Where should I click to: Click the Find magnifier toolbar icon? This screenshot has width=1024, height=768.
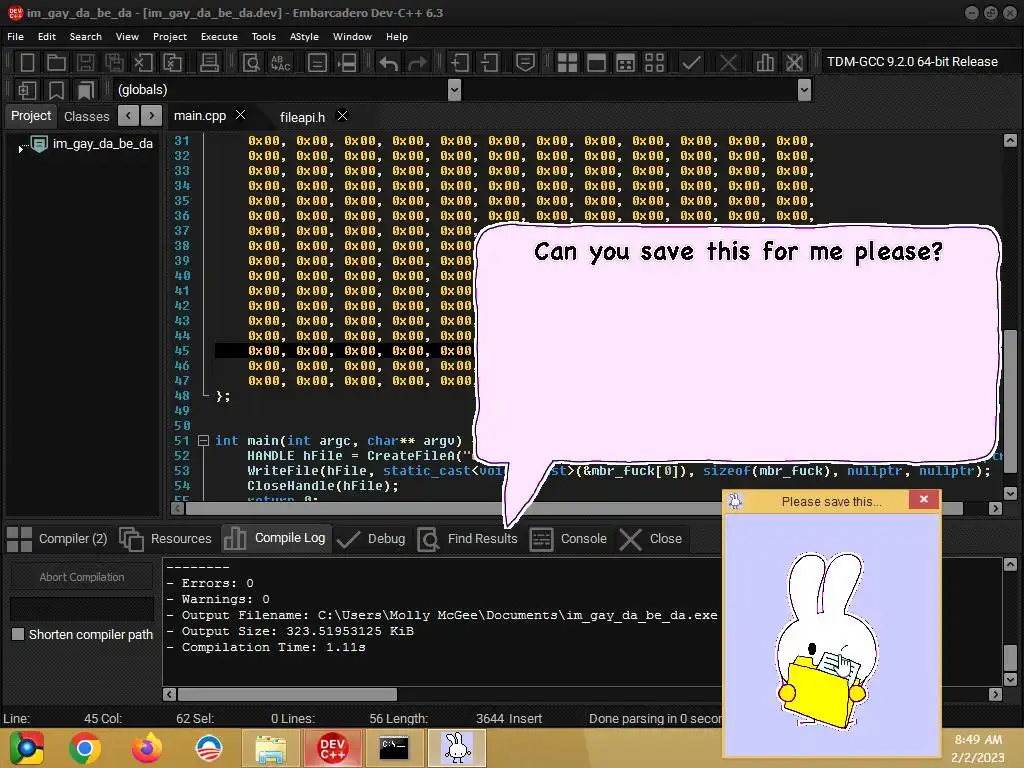pyautogui.click(x=251, y=63)
